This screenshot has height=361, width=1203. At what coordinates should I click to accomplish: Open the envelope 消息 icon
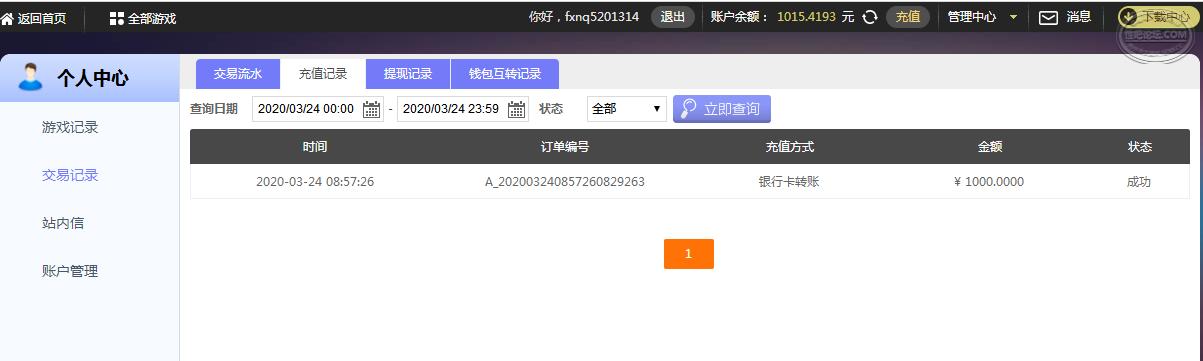click(1048, 17)
